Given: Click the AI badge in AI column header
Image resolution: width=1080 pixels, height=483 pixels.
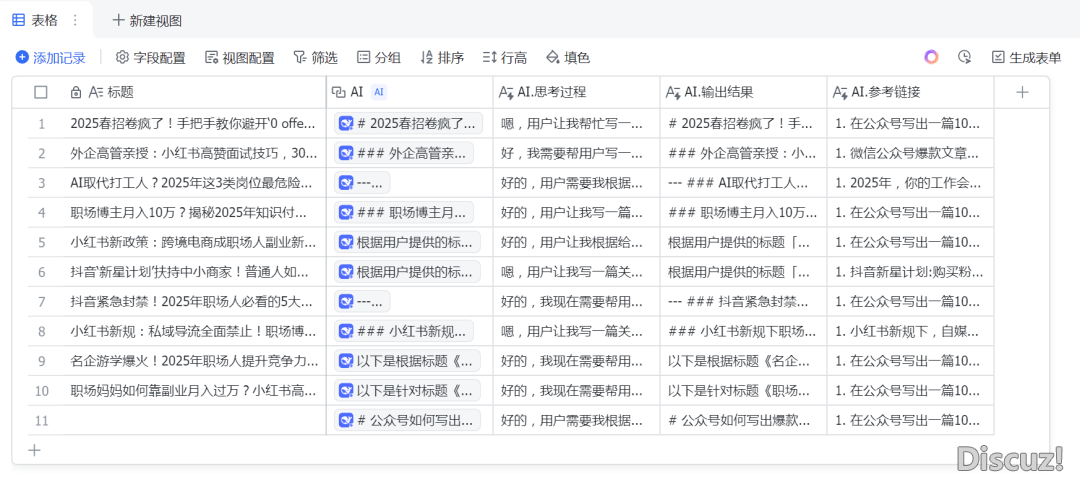Looking at the screenshot, I should click(x=379, y=92).
